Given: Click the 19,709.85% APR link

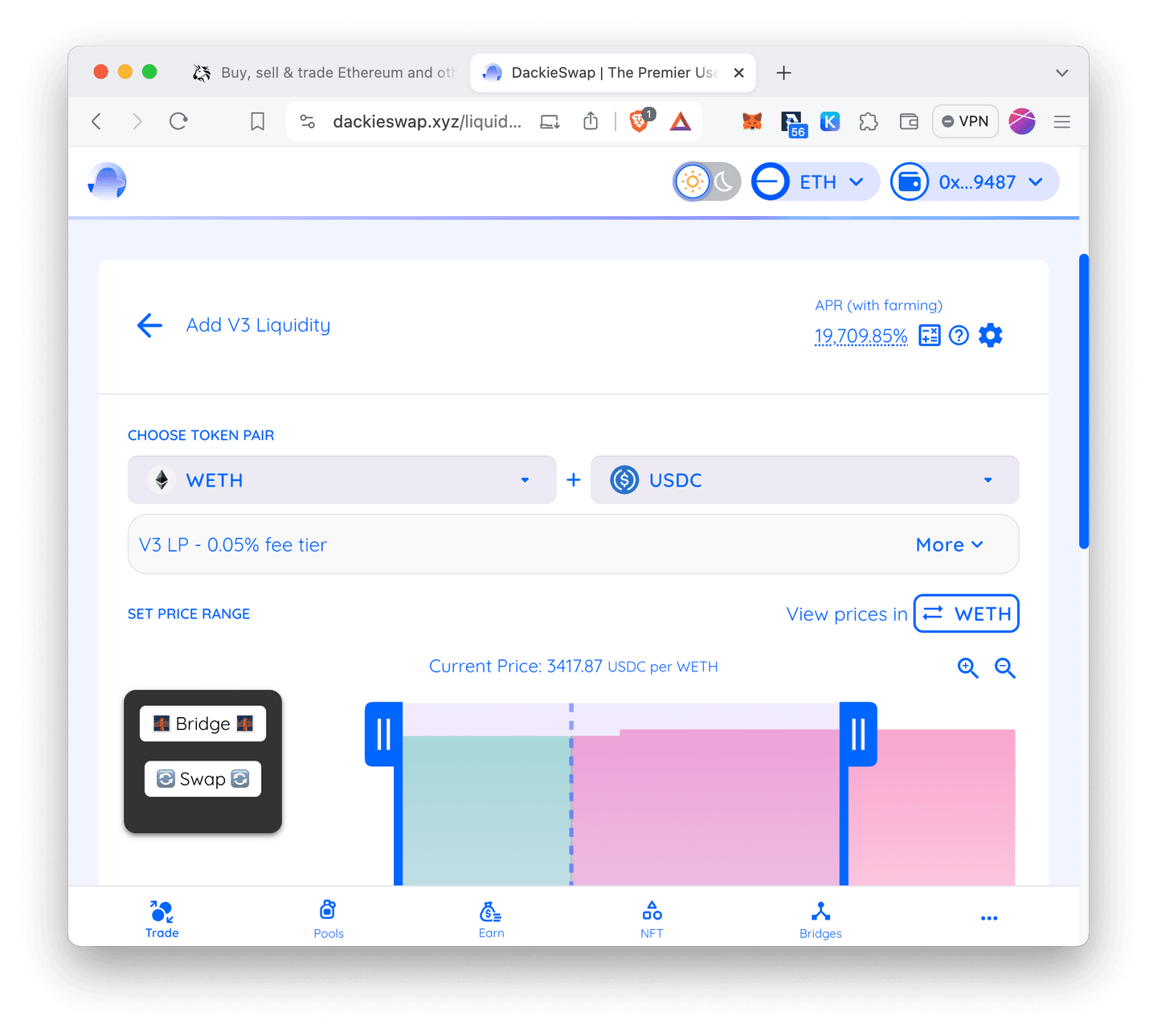Looking at the screenshot, I should (861, 336).
